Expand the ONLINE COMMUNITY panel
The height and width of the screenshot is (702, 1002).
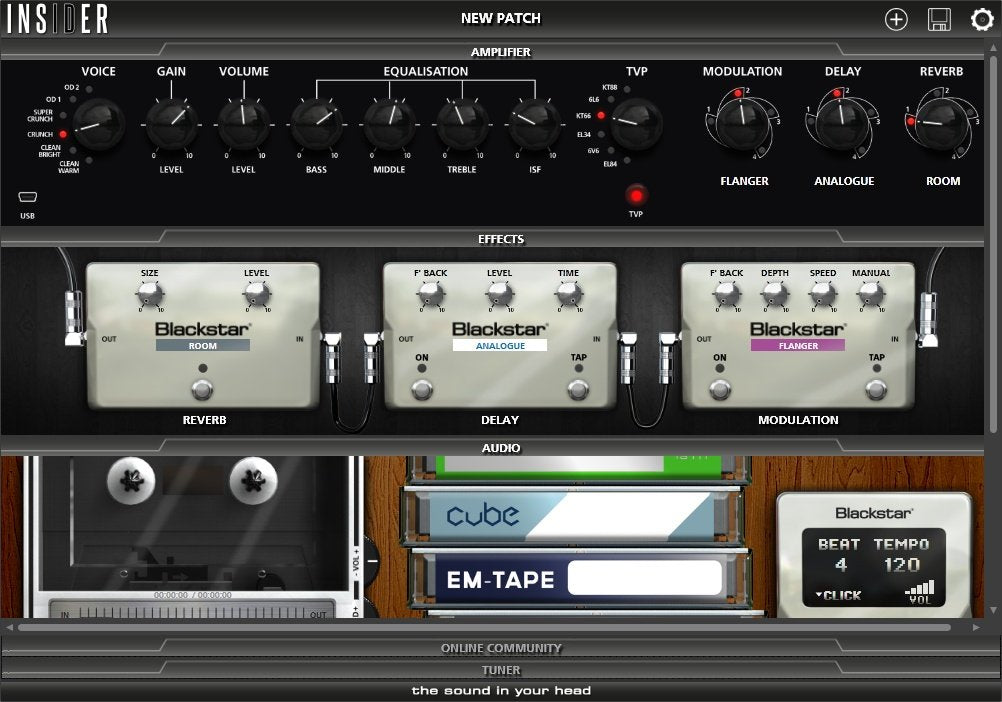click(500, 648)
